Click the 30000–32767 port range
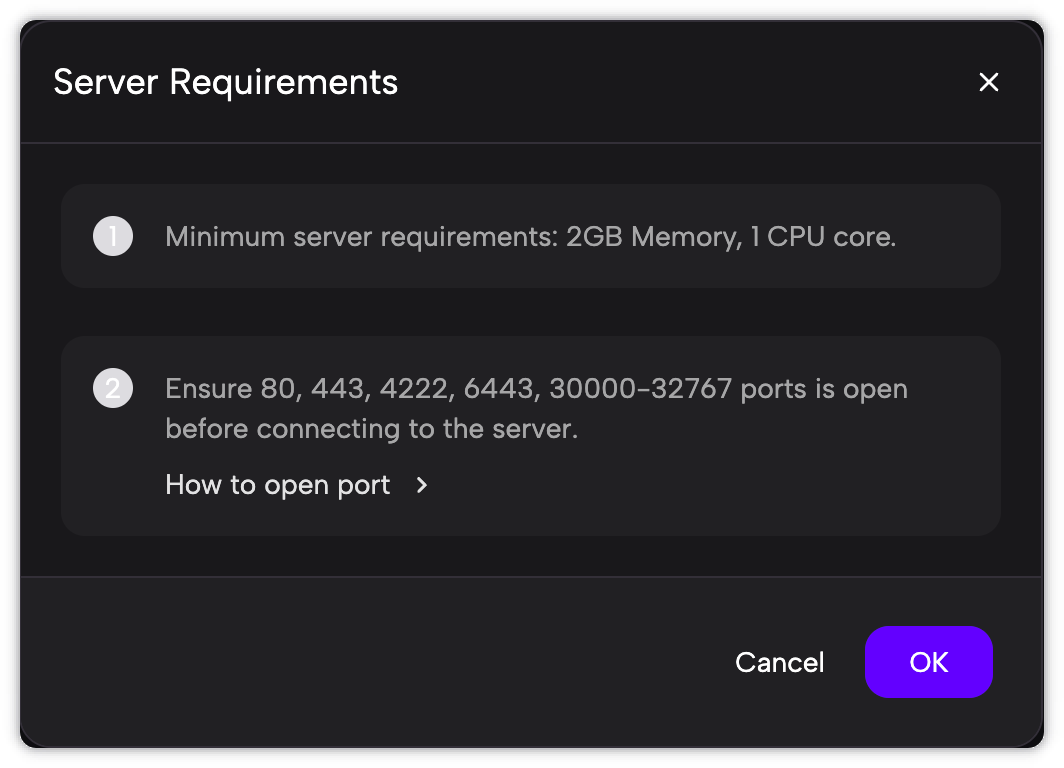The height and width of the screenshot is (768, 1064). pyautogui.click(x=640, y=389)
